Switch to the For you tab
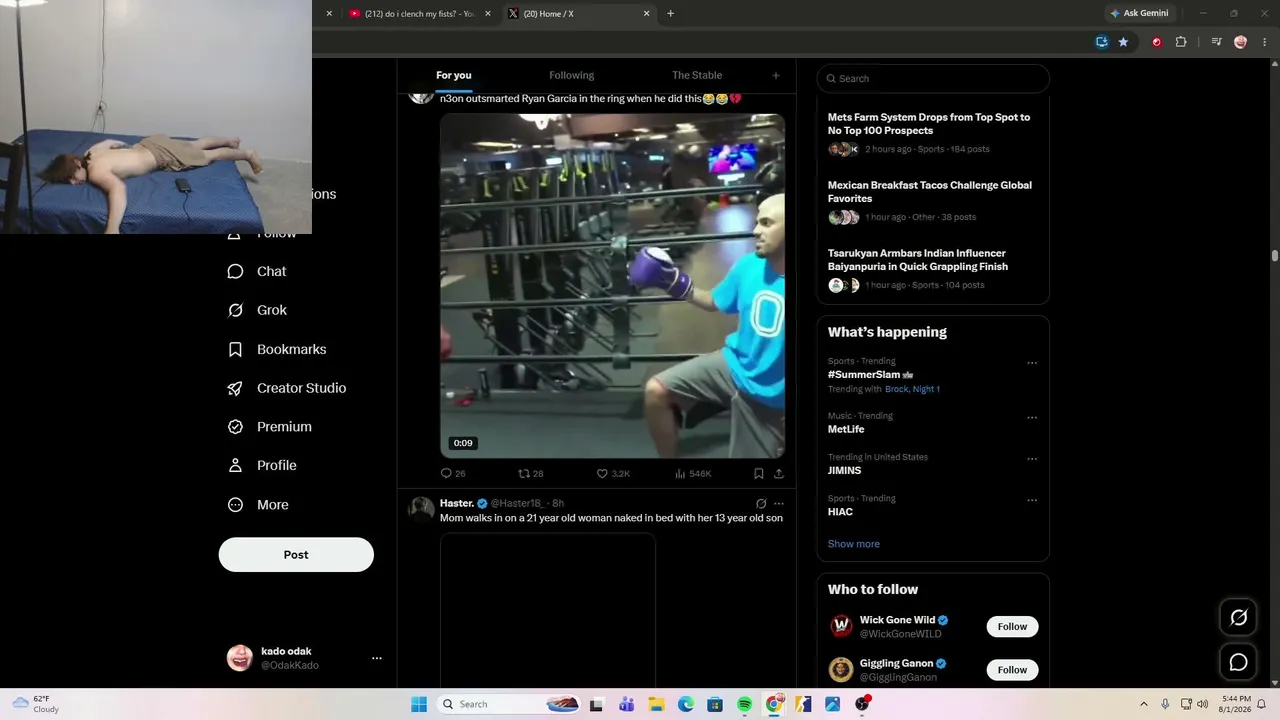 (x=454, y=75)
